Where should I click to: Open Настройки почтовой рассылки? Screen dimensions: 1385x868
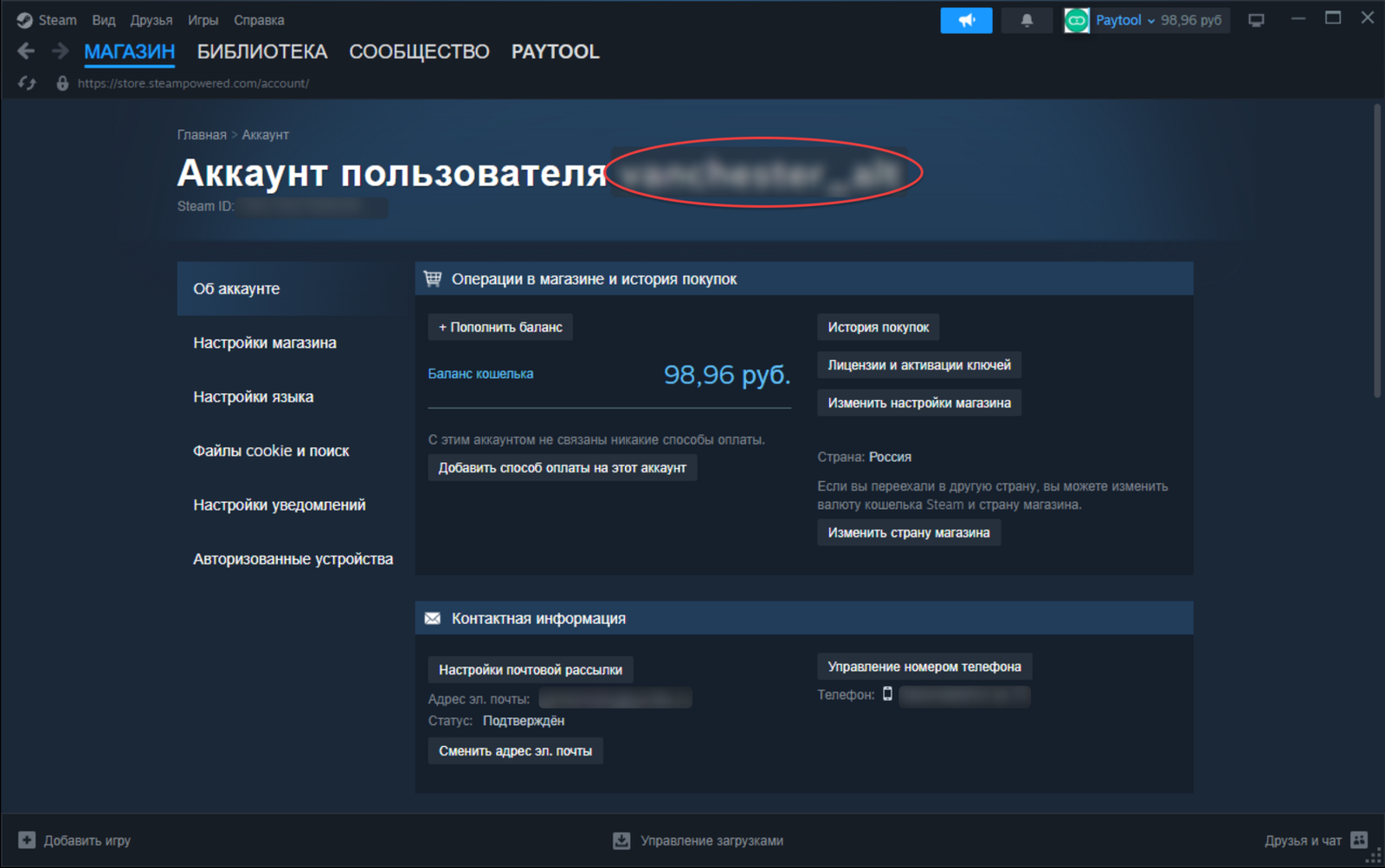pos(531,670)
